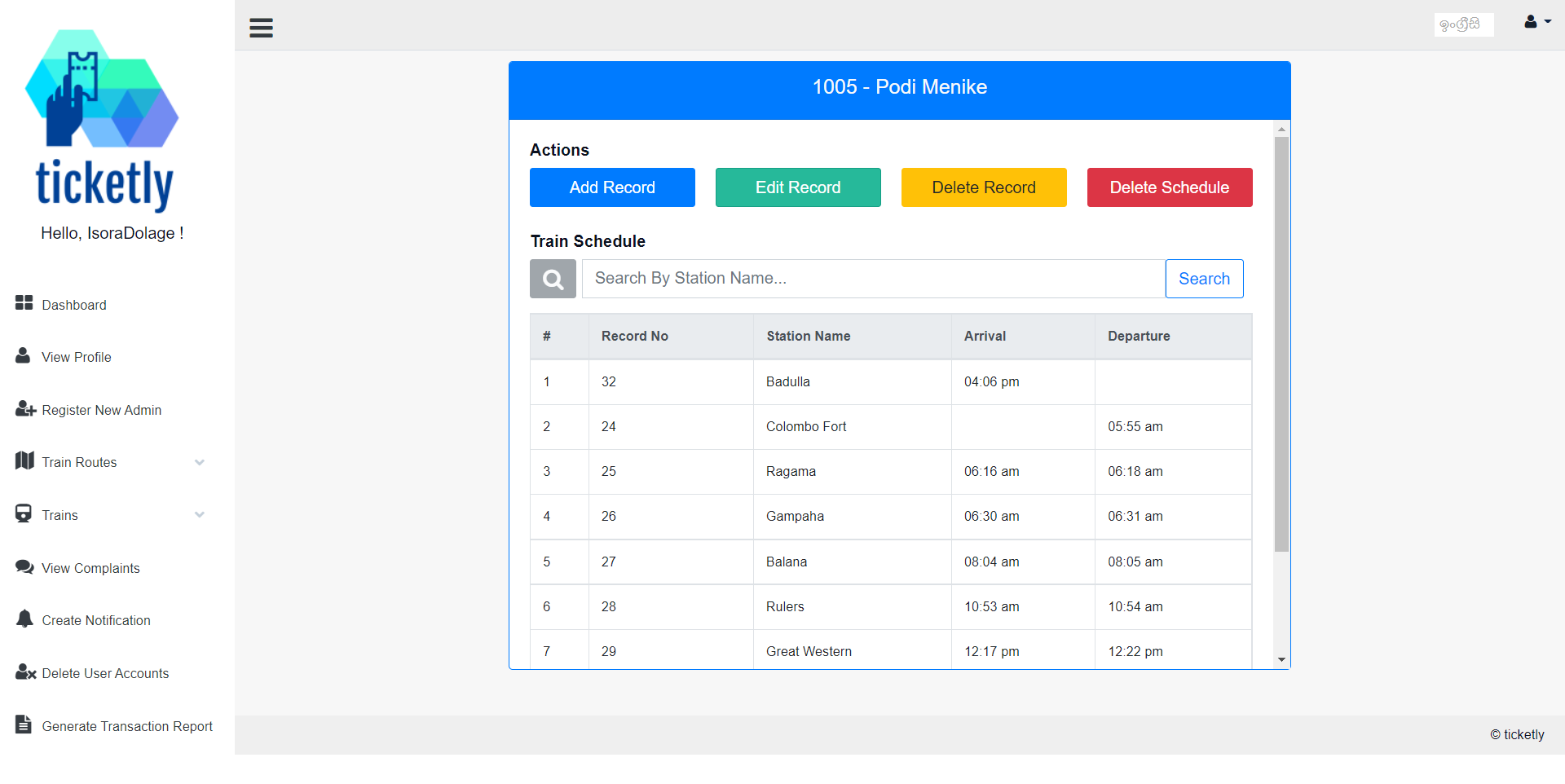Click the scrollbar up arrow
The image size is (1565, 784).
(1281, 129)
